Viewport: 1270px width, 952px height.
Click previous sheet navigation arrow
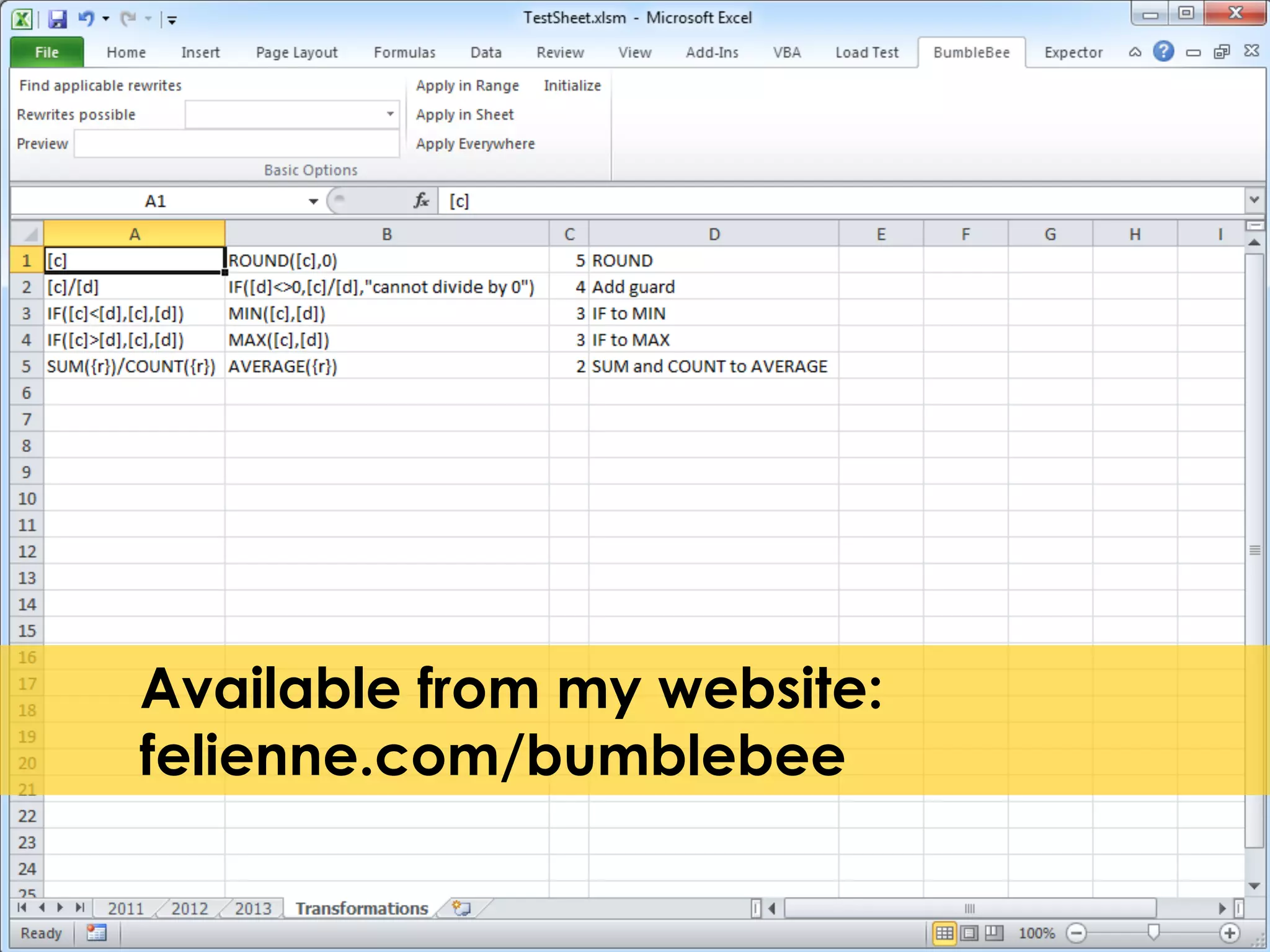point(42,908)
